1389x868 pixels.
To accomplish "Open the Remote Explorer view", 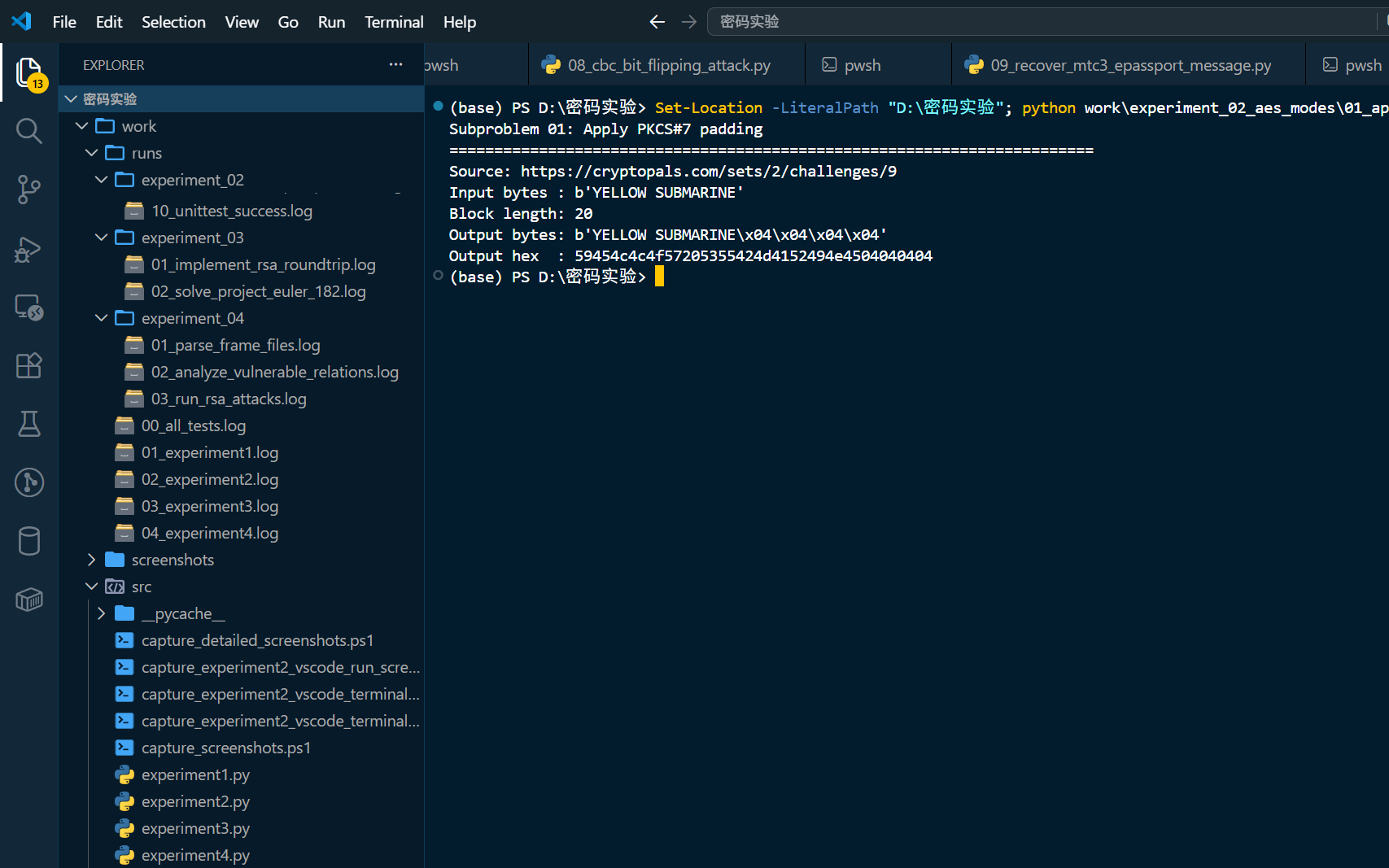I will (x=29, y=308).
